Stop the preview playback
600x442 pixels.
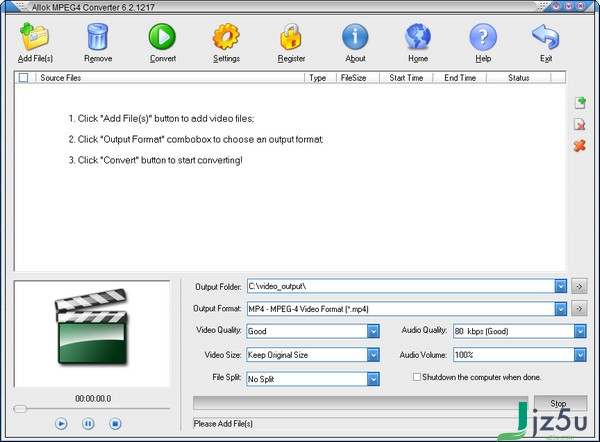(x=115, y=424)
